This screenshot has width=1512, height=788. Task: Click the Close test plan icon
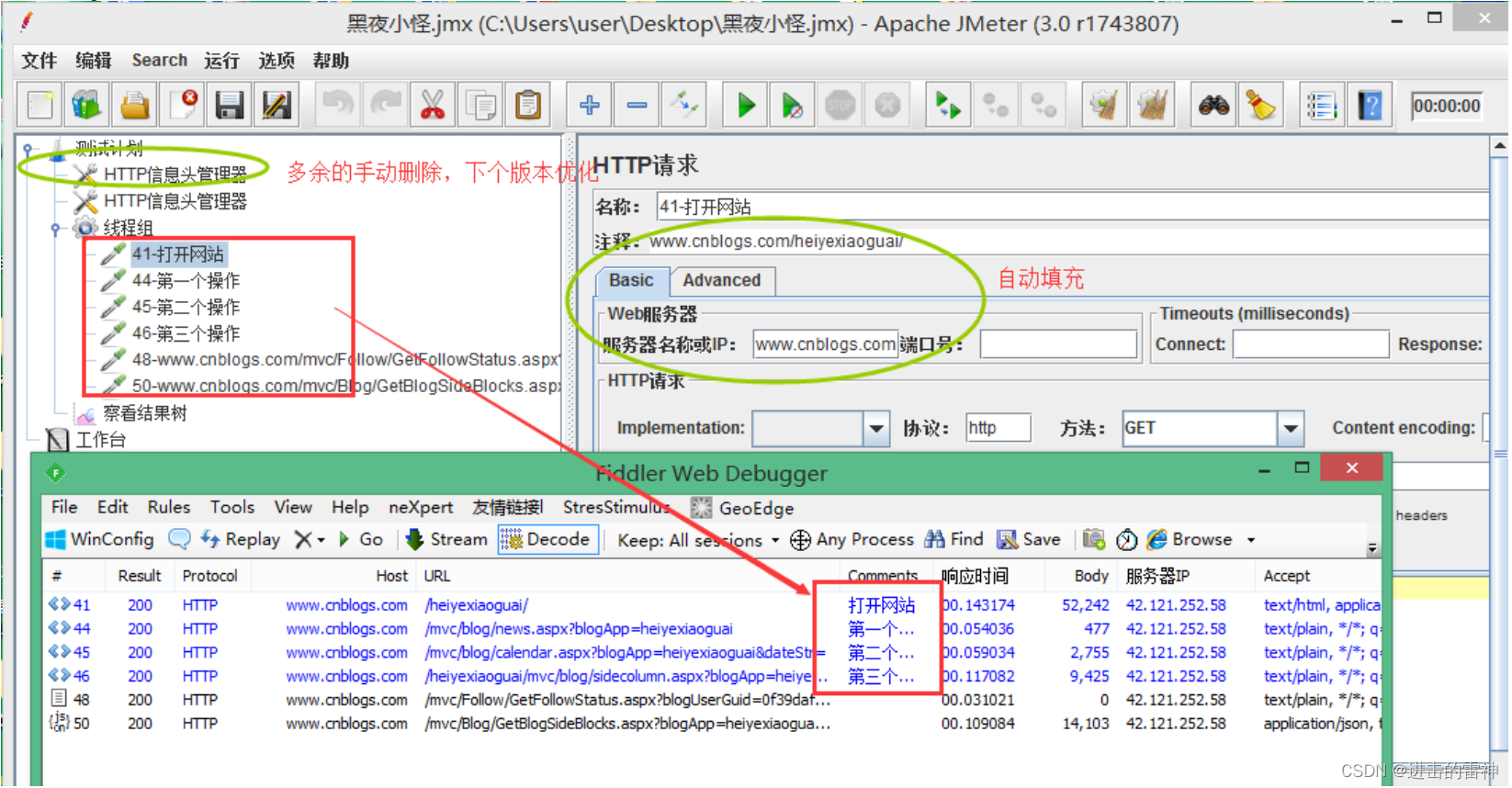183,106
